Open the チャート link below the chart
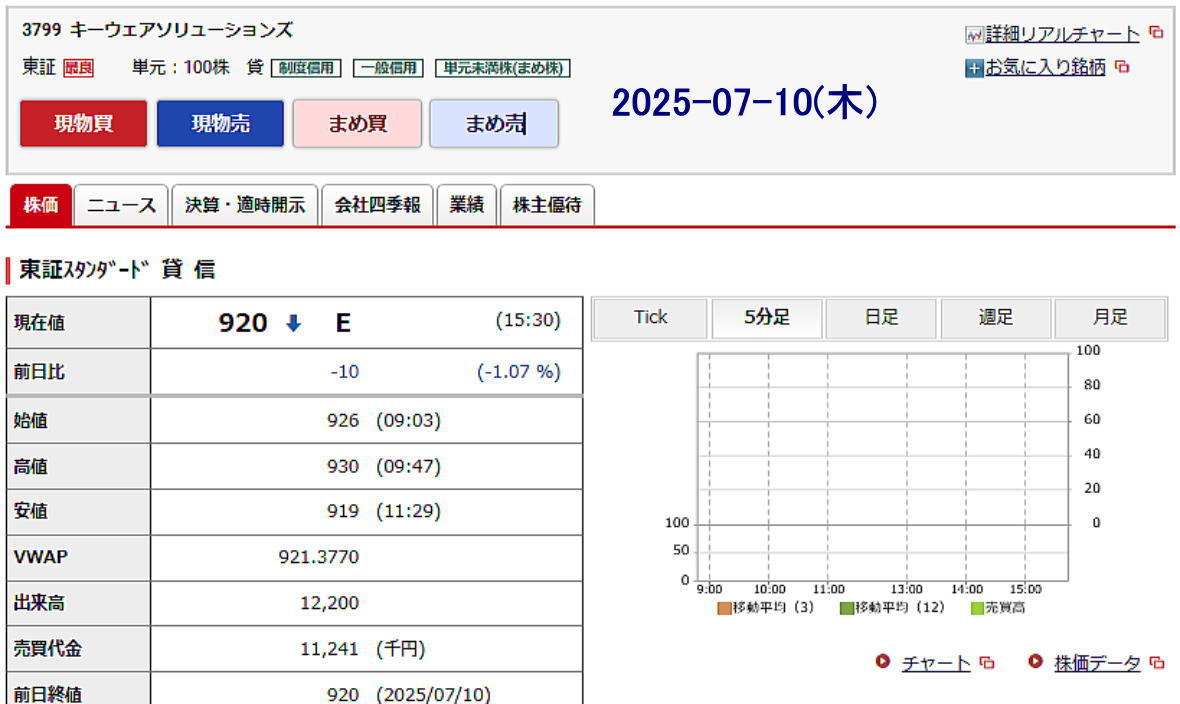 [x=936, y=663]
